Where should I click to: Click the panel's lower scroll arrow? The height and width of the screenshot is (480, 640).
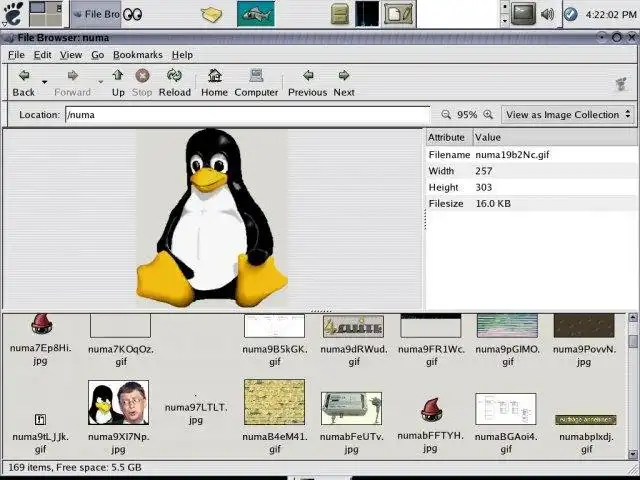tap(504, 20)
